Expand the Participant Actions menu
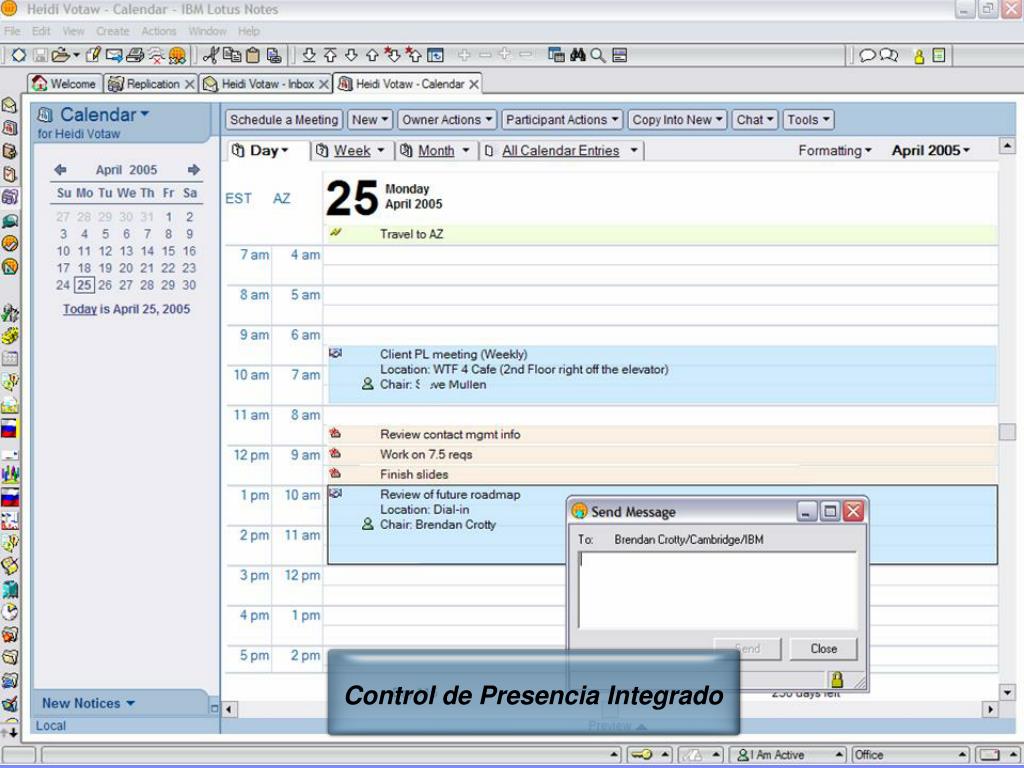The image size is (1024, 768). [562, 120]
